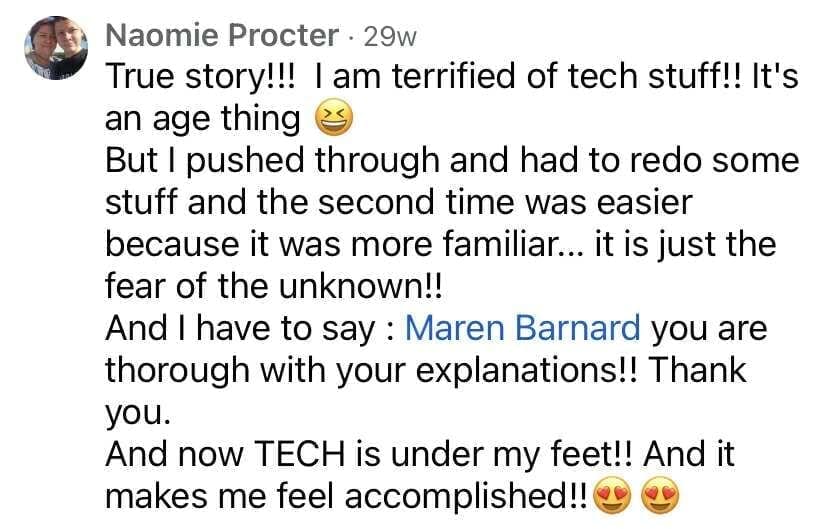
Task: Click the words True story!!!
Action: 201,77
